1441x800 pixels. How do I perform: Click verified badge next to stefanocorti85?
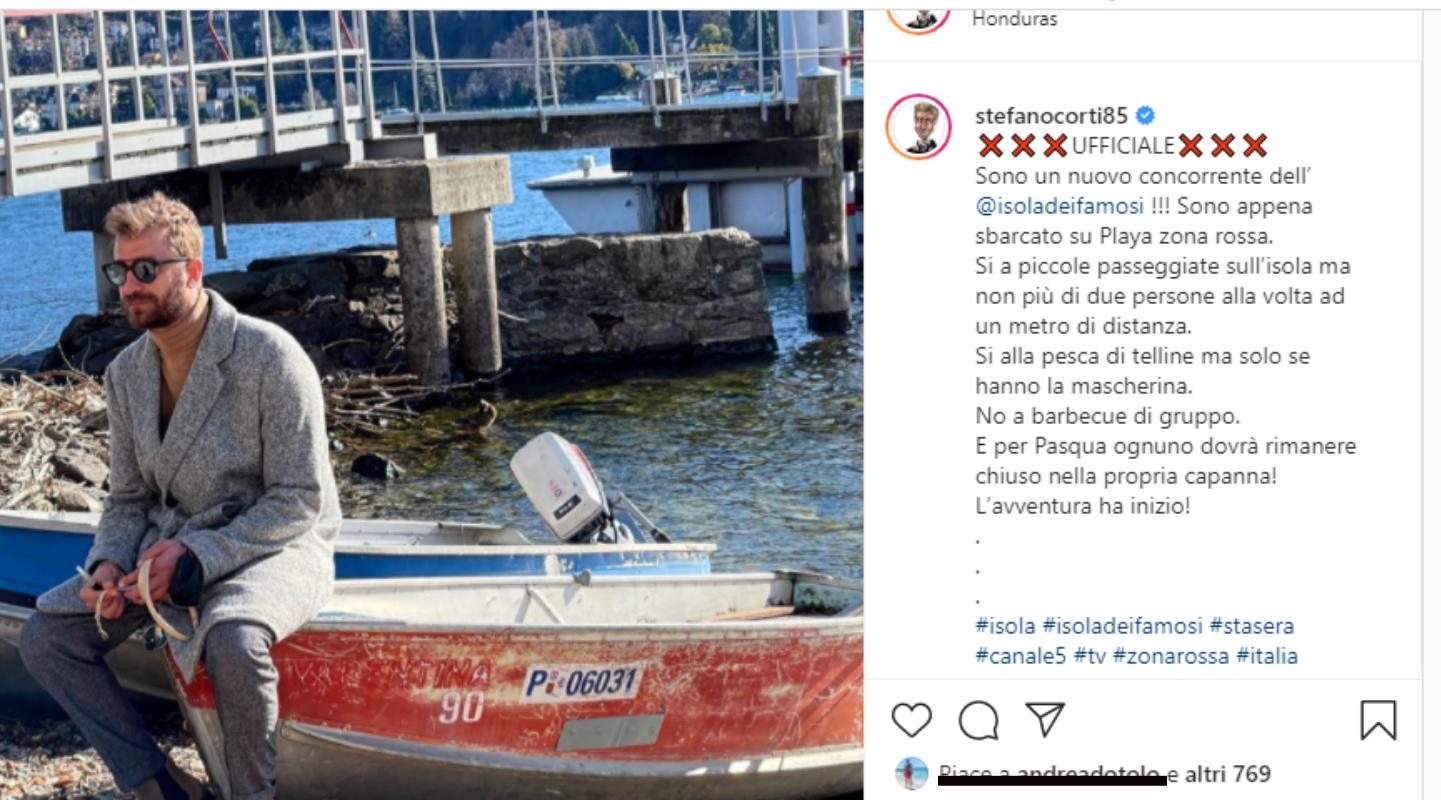(x=1145, y=116)
